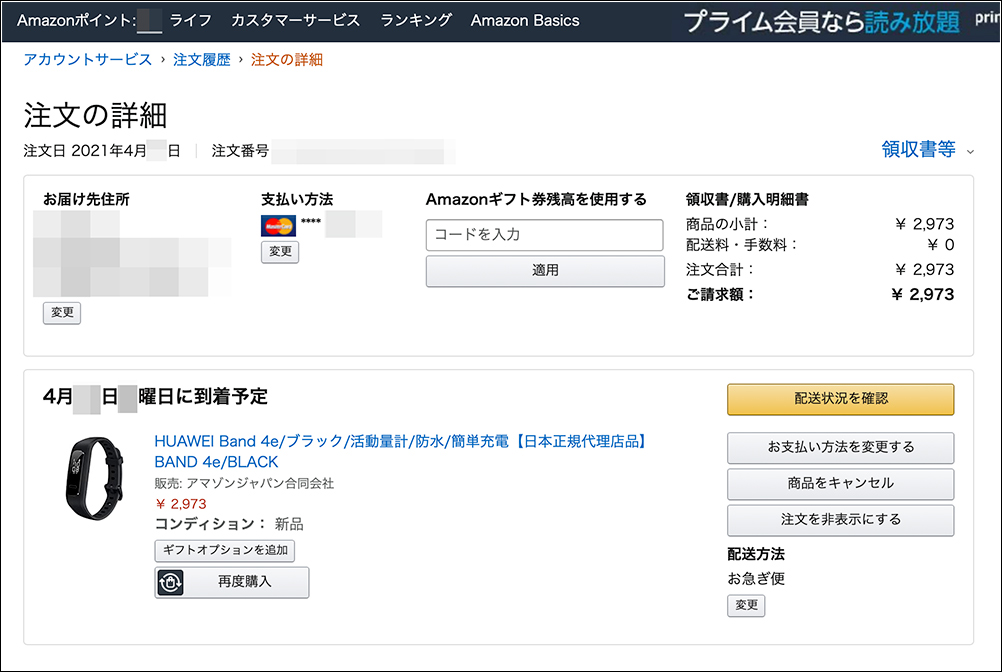Click the プライム会員なら読み放題 banner
The image size is (1002, 672).
821,22
